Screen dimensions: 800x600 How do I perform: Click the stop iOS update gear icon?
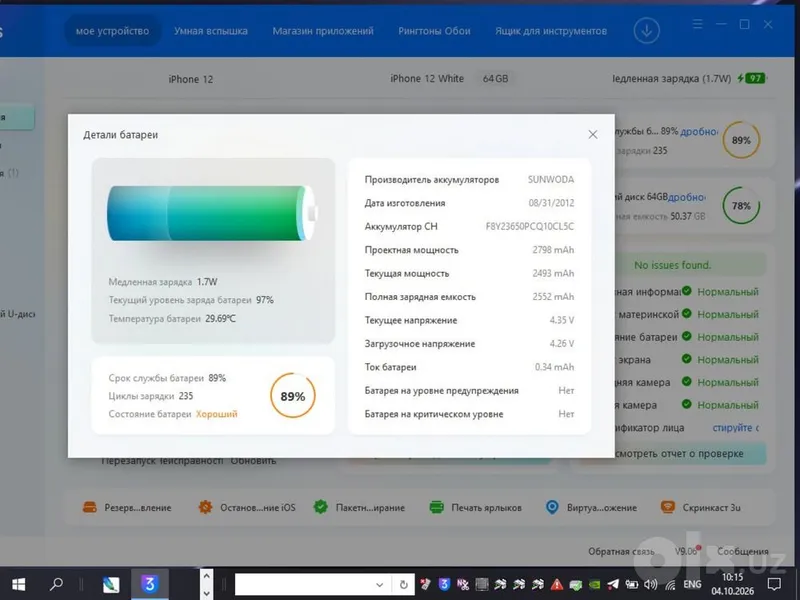pyautogui.click(x=205, y=507)
